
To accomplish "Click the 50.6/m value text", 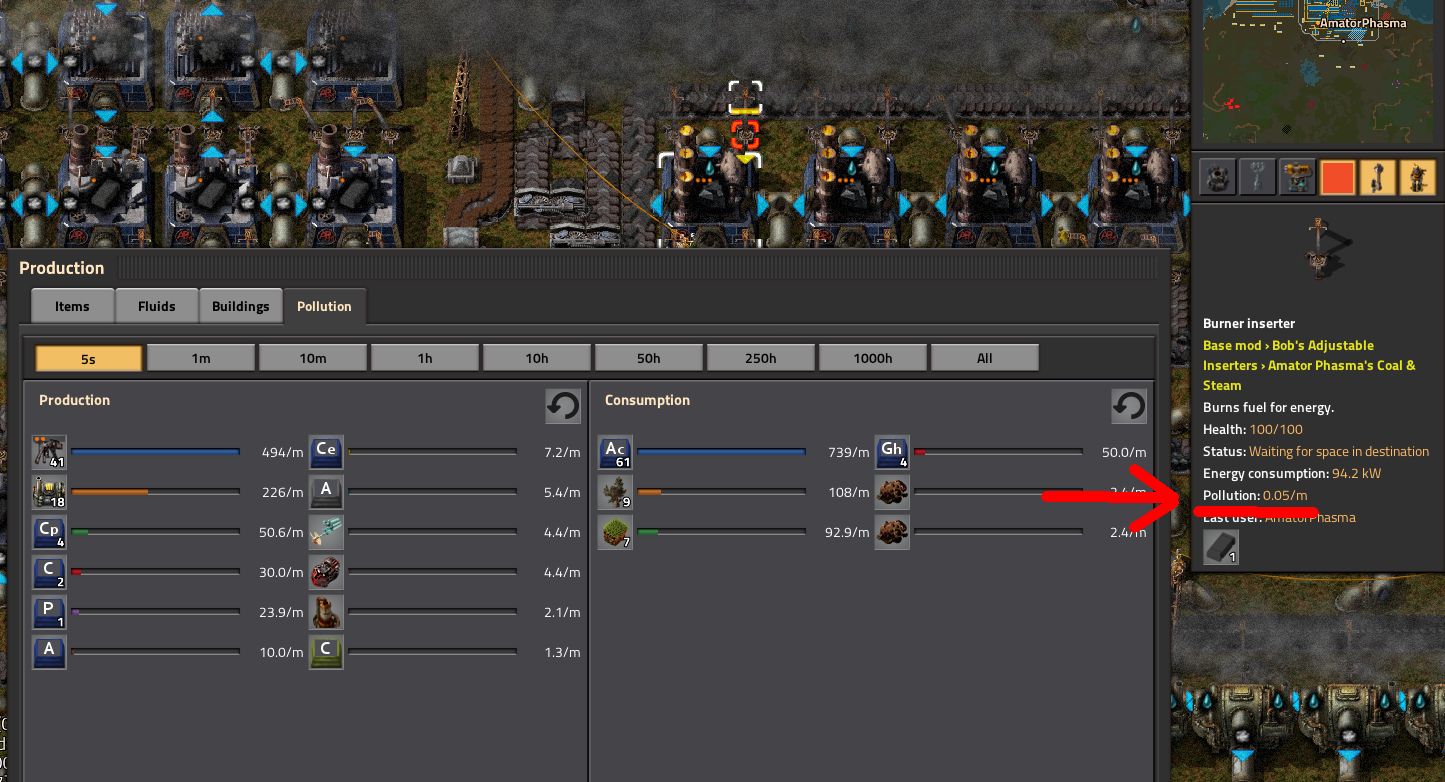I will [281, 532].
